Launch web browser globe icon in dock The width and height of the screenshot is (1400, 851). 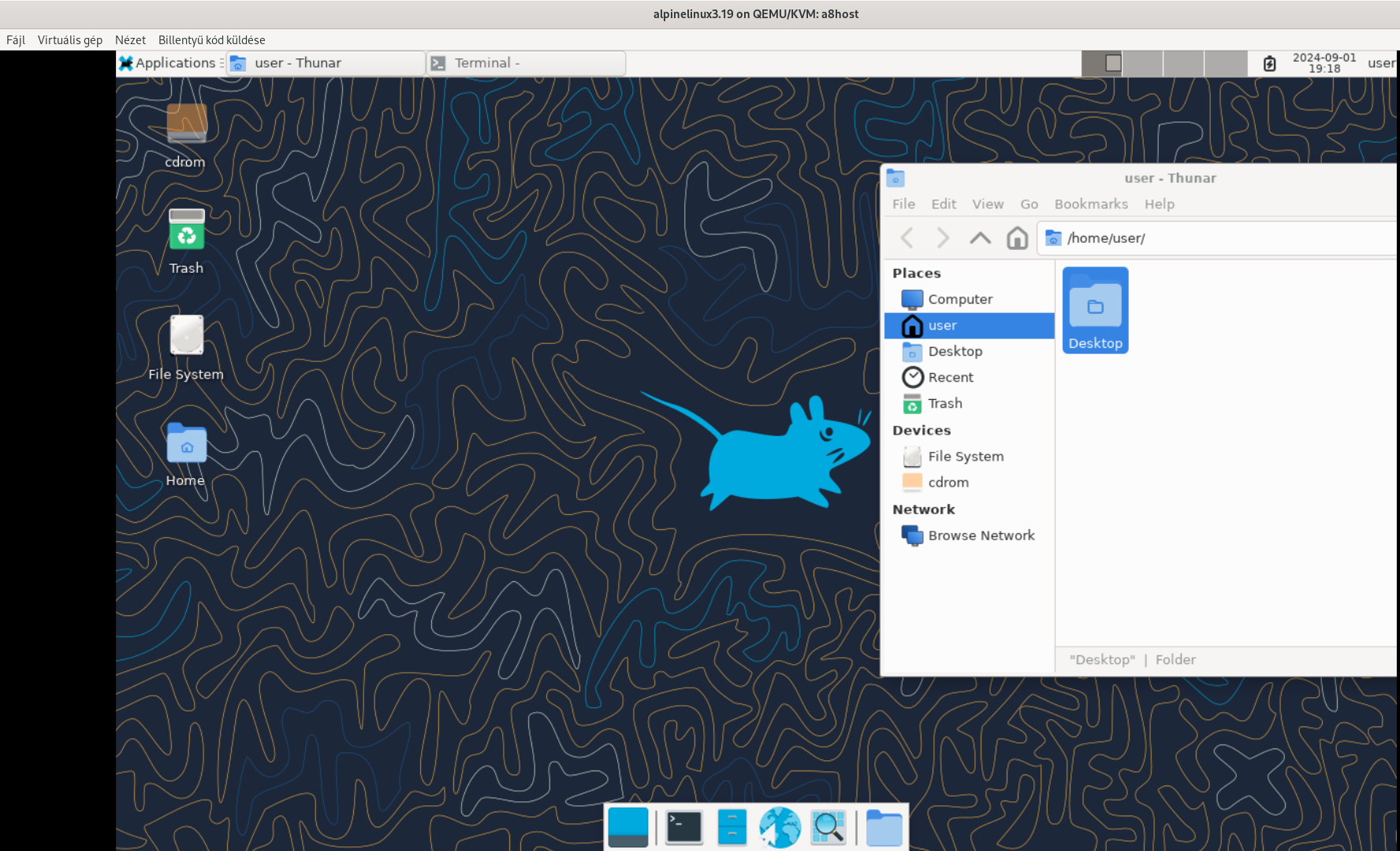[x=780, y=827]
